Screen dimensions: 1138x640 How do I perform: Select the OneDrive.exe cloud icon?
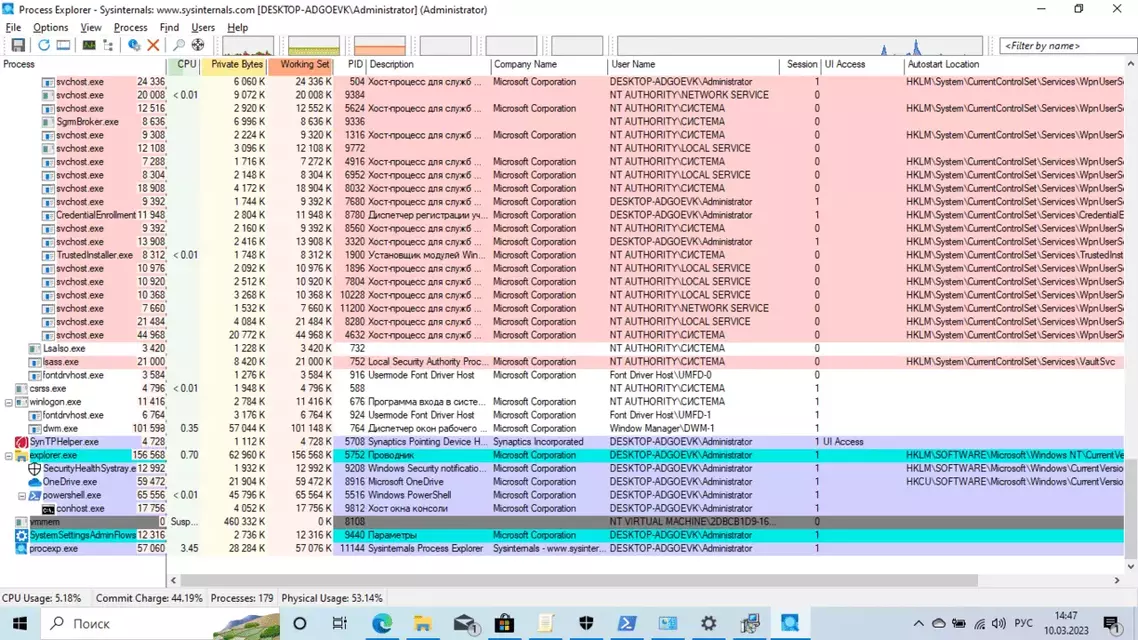pyautogui.click(x=34, y=482)
